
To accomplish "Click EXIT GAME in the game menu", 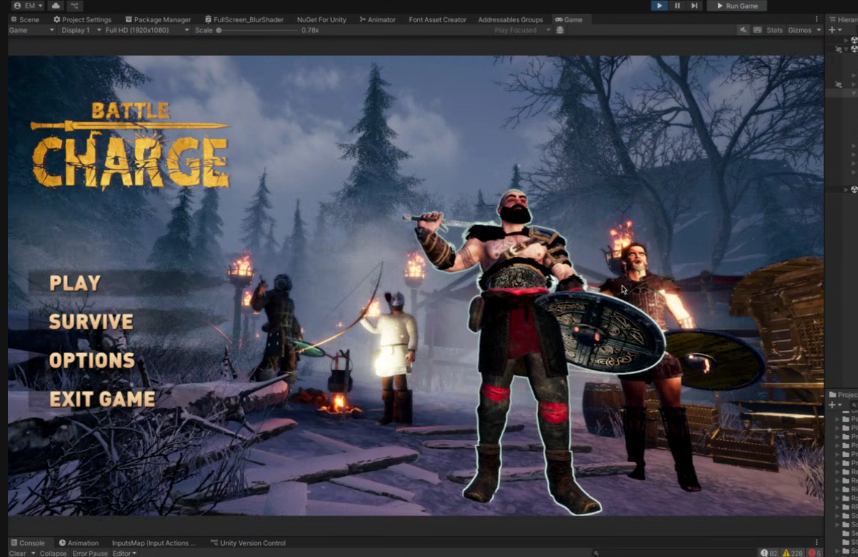I will click(102, 399).
